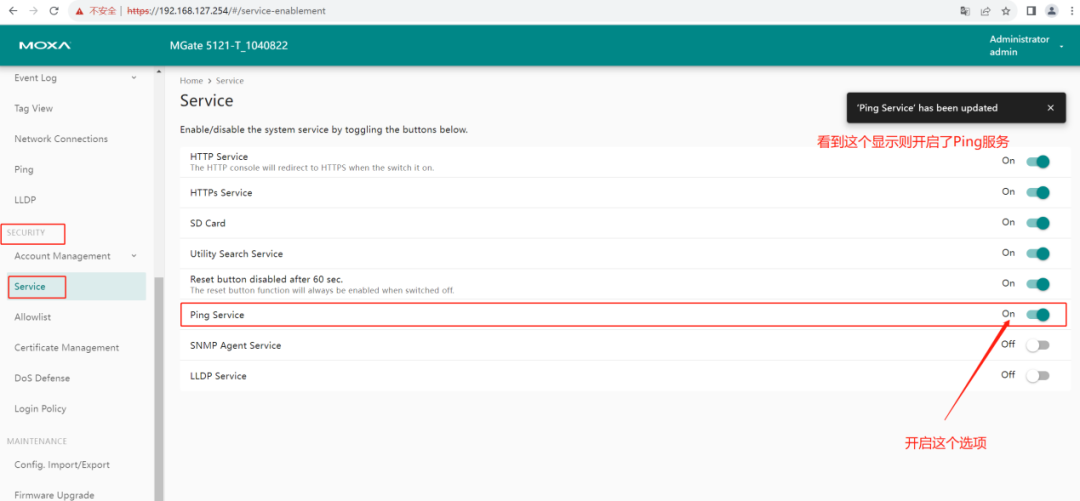Expand the Account Management chevron
This screenshot has height=501, width=1080.
pyautogui.click(x=134, y=256)
